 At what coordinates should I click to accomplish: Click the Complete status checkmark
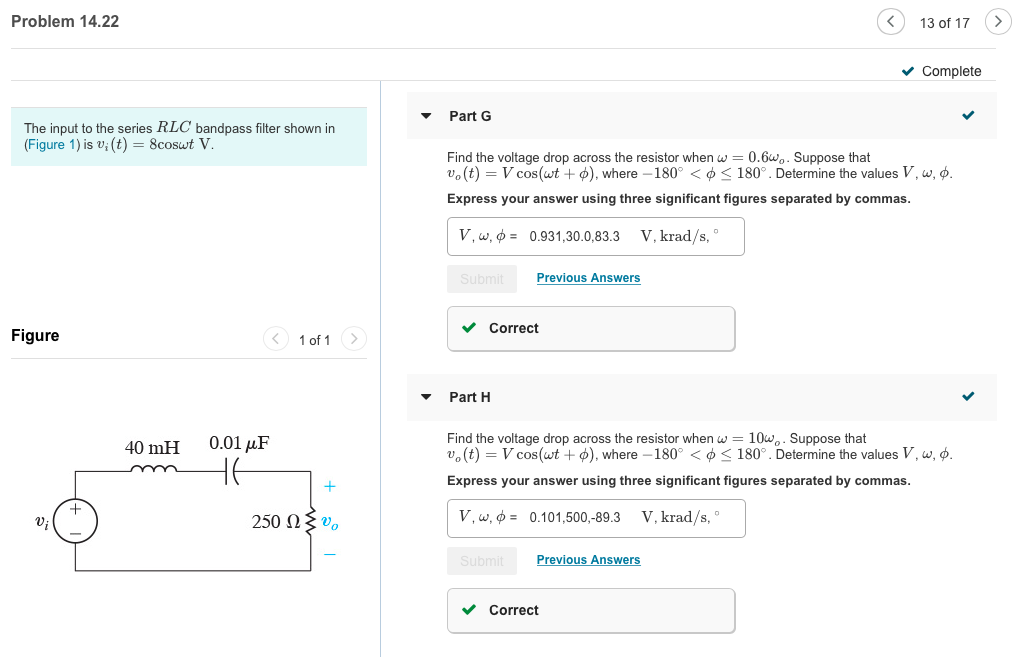click(907, 71)
